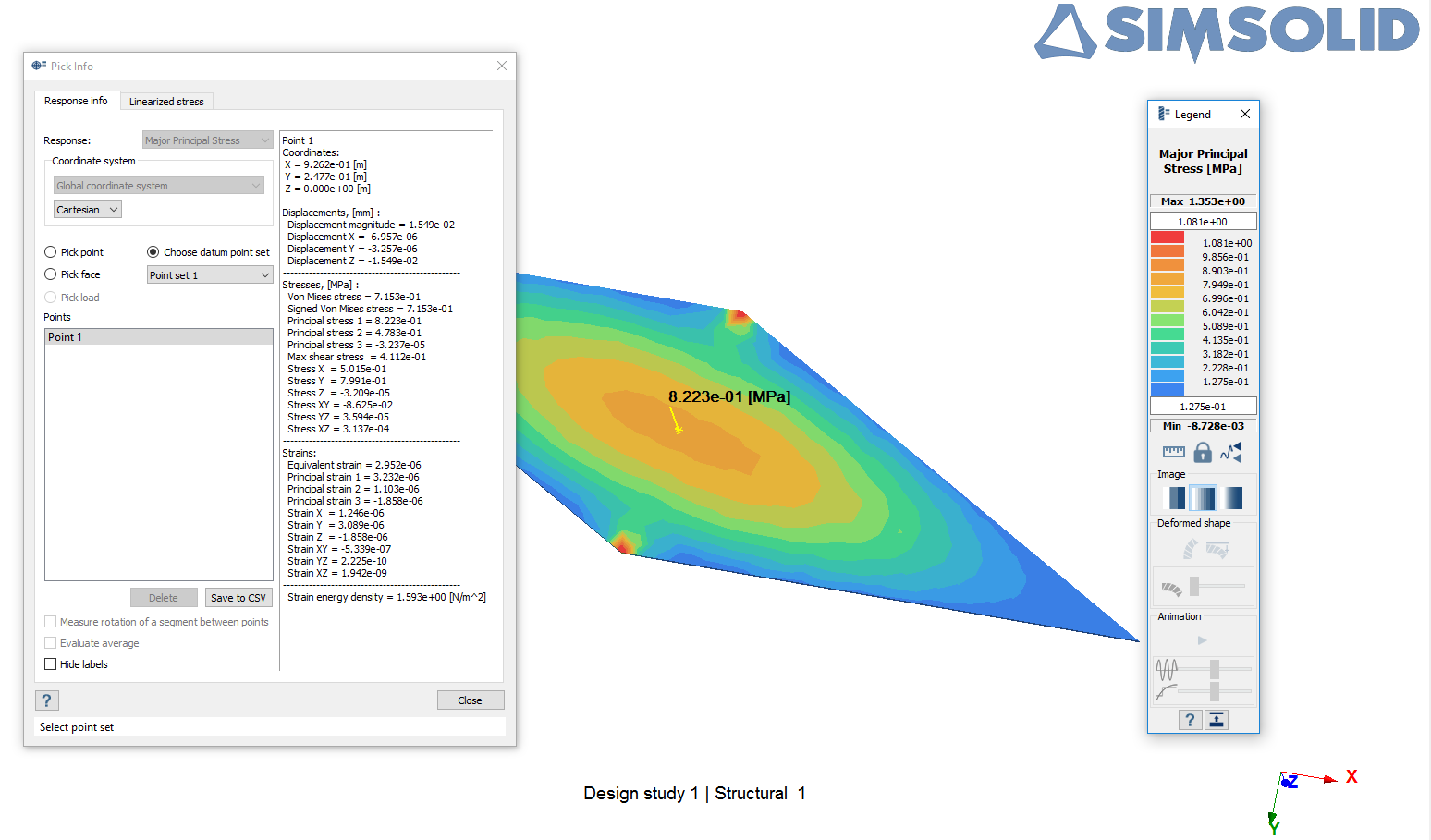1431x840 pixels.
Task: Switch to the Response info tab
Action: (x=76, y=101)
